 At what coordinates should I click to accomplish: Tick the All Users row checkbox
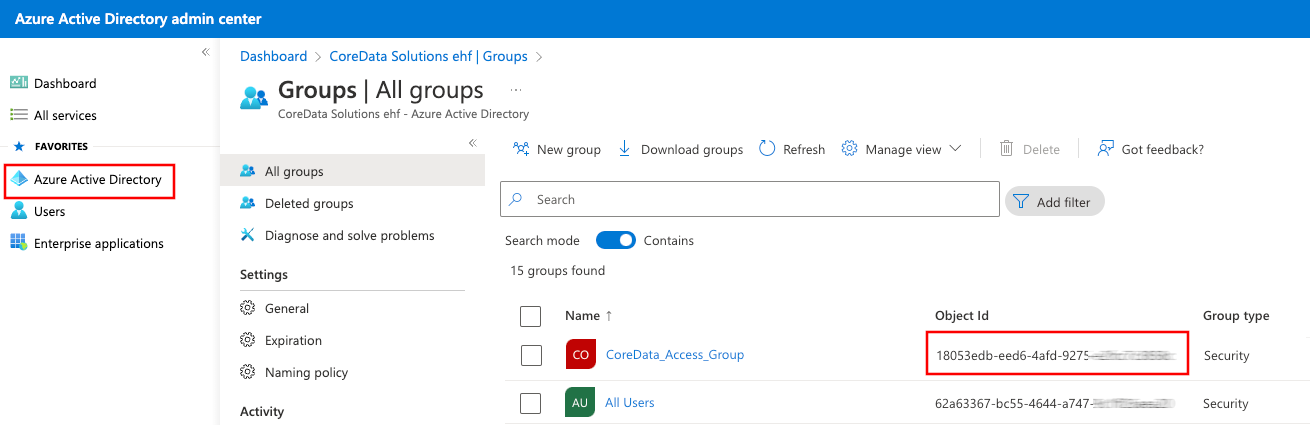click(x=531, y=403)
